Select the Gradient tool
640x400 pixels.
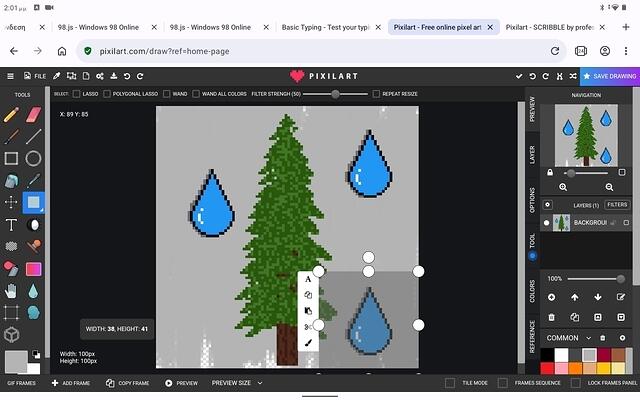point(33,269)
